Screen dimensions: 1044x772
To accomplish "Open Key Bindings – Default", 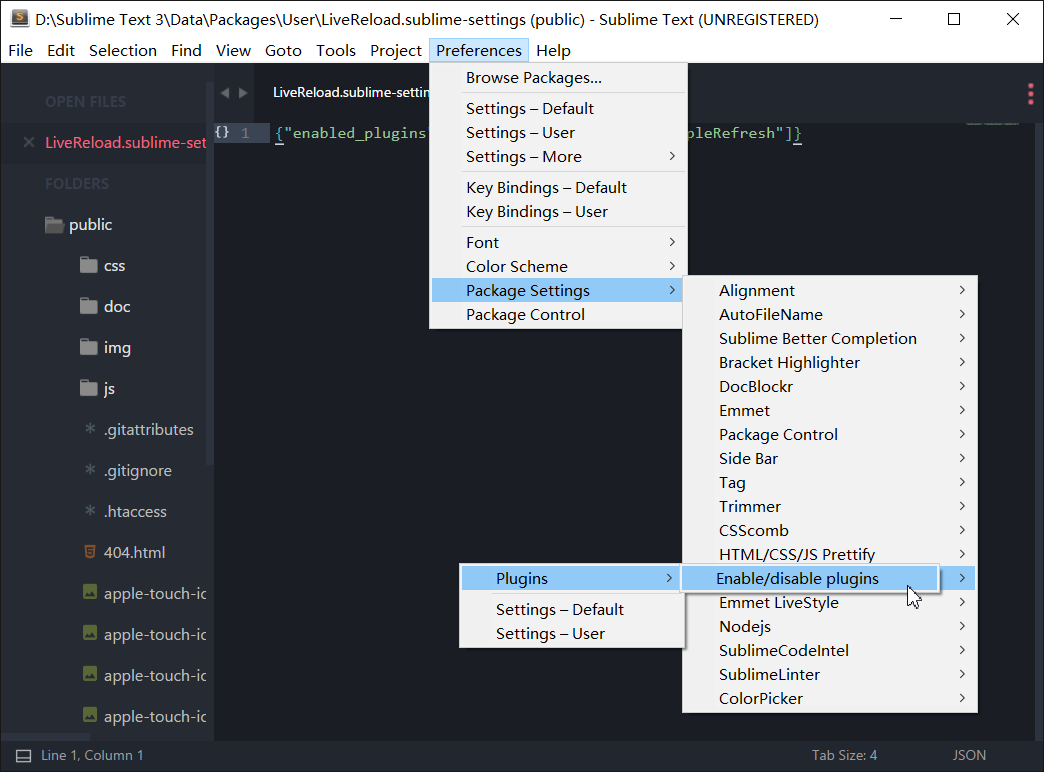I will [558, 188].
